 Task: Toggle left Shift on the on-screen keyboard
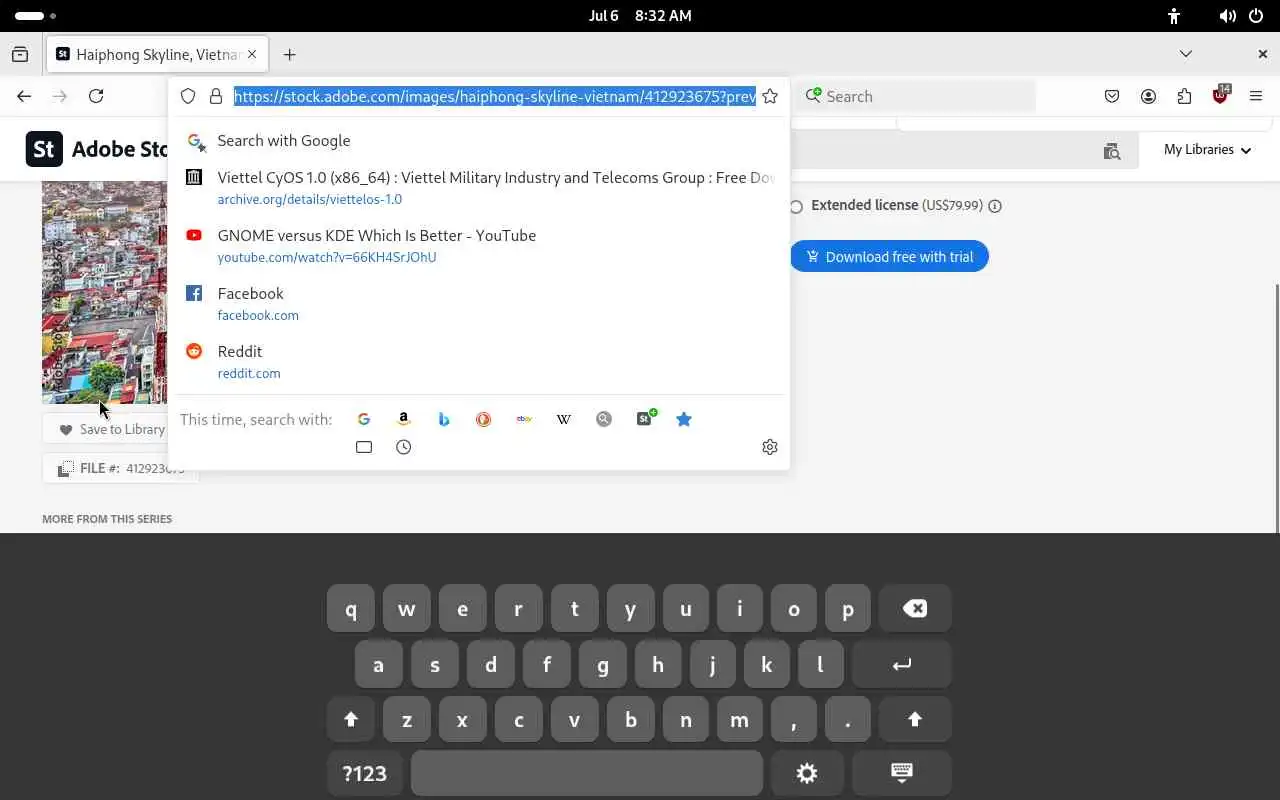click(351, 719)
